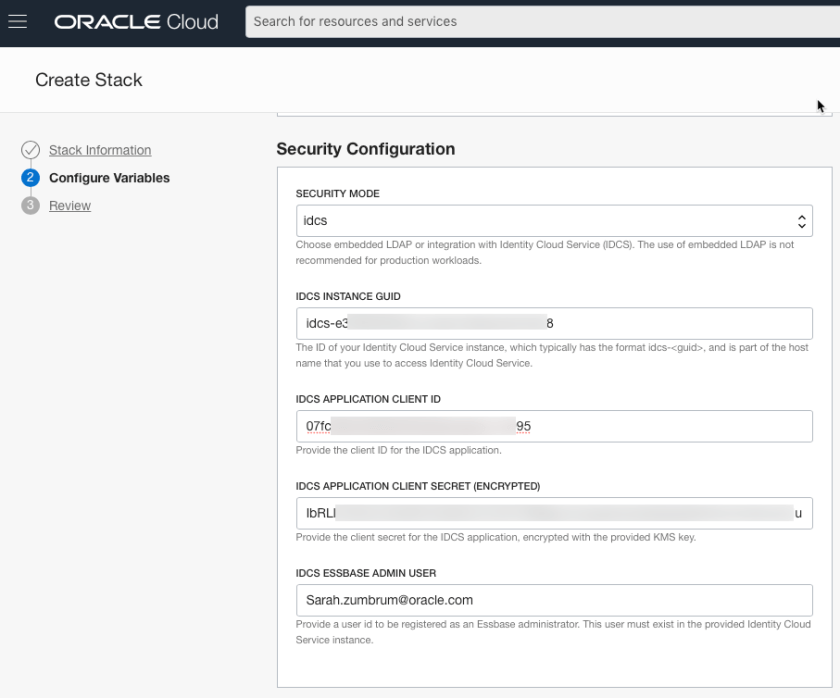Go to the Stack Information step
Screen dimensions: 840x698
[100, 150]
